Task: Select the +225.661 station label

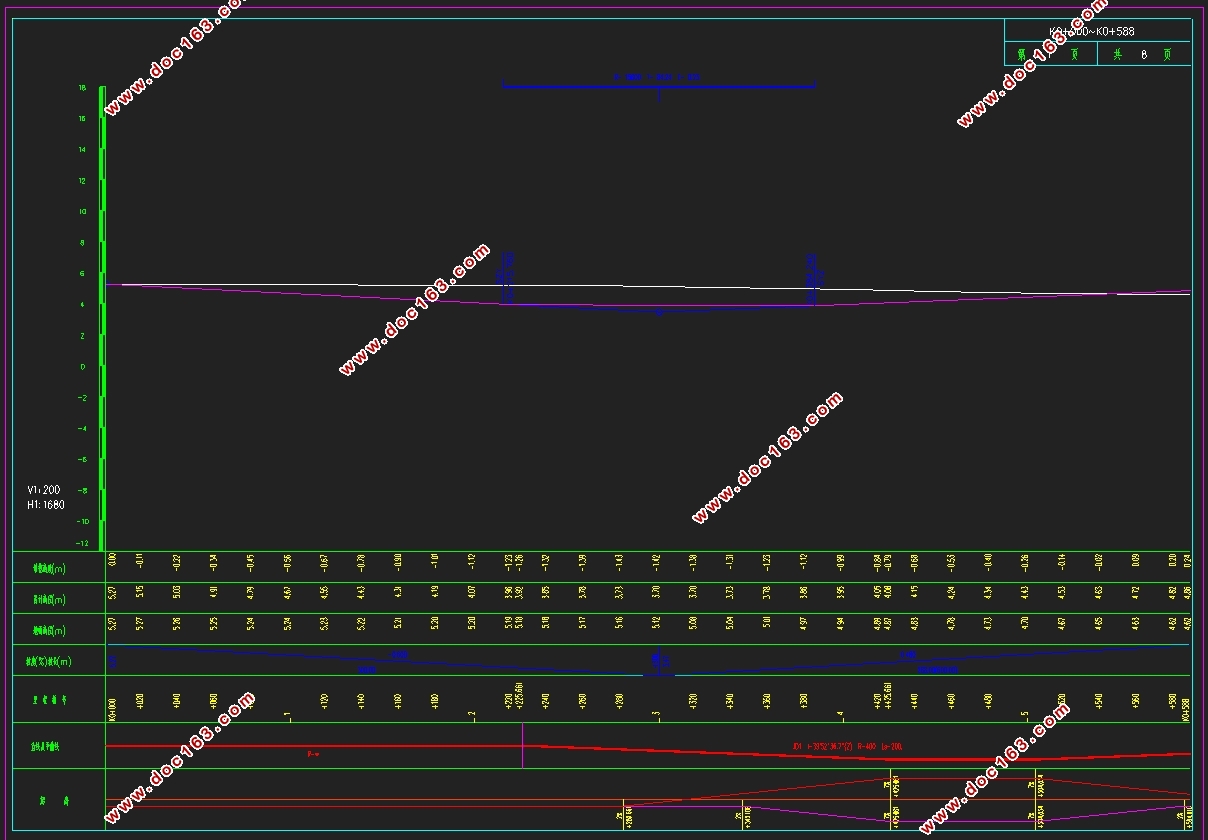Action: [x=519, y=696]
